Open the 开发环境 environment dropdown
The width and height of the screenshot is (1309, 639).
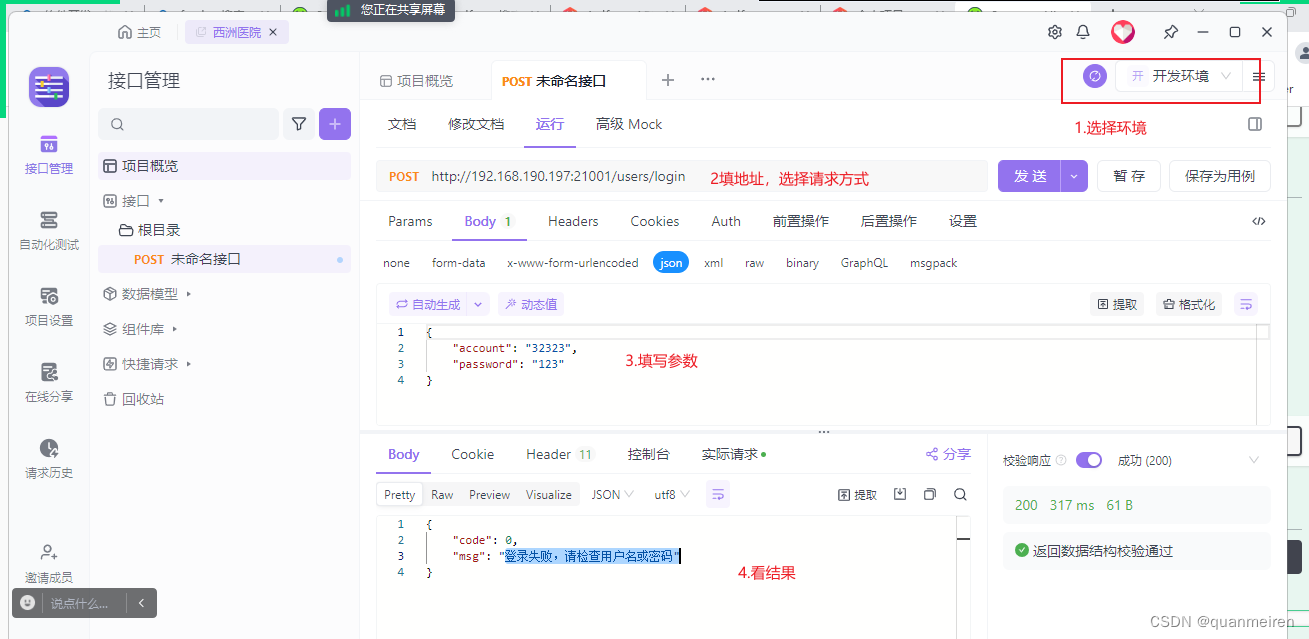pyautogui.click(x=1180, y=76)
